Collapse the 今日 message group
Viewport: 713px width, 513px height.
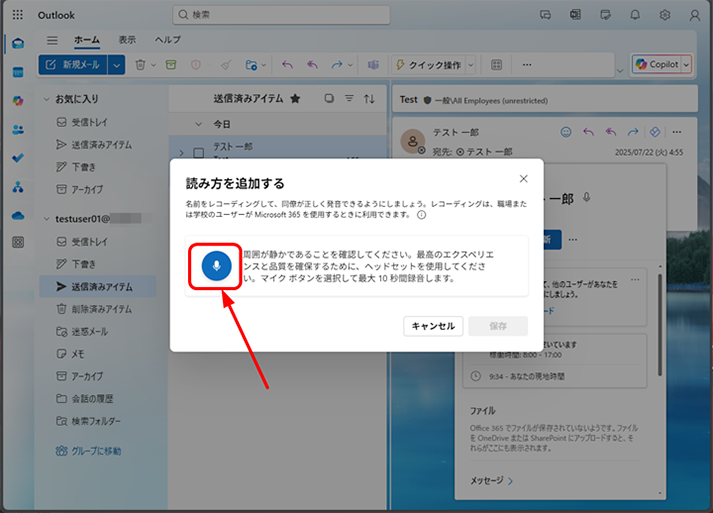pyautogui.click(x=199, y=124)
